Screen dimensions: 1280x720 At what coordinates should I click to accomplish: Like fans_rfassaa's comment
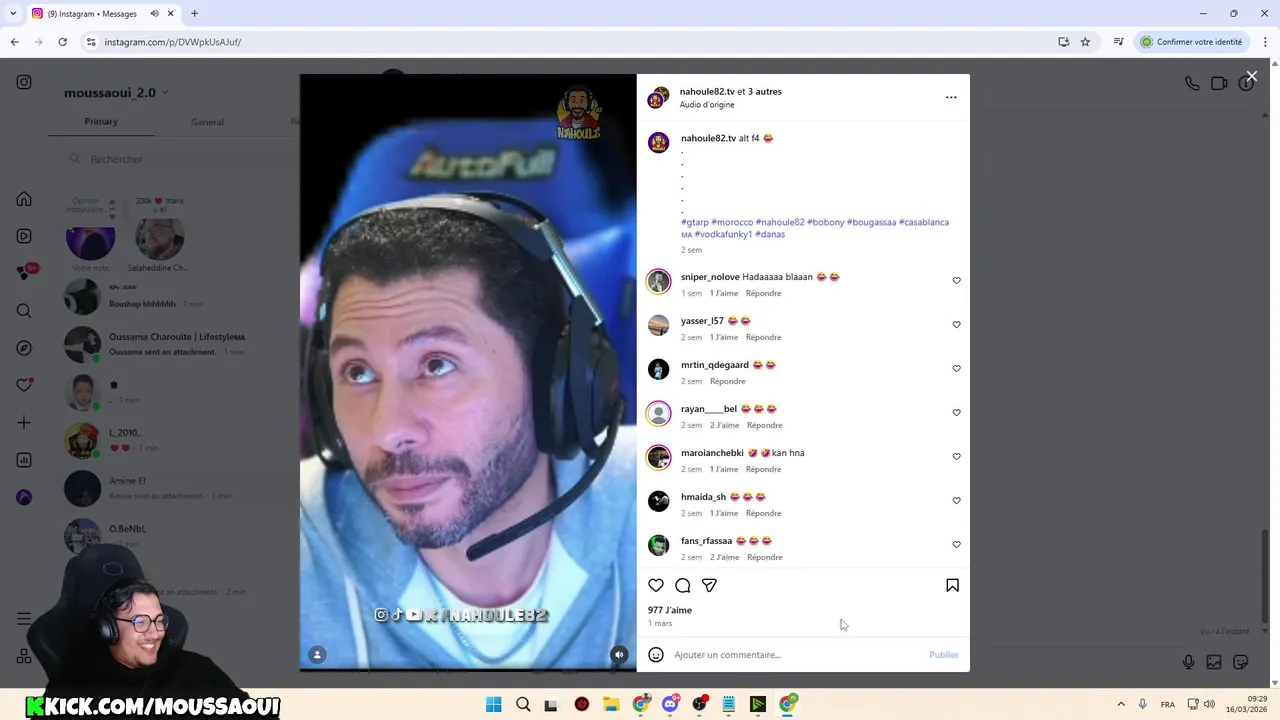click(956, 545)
